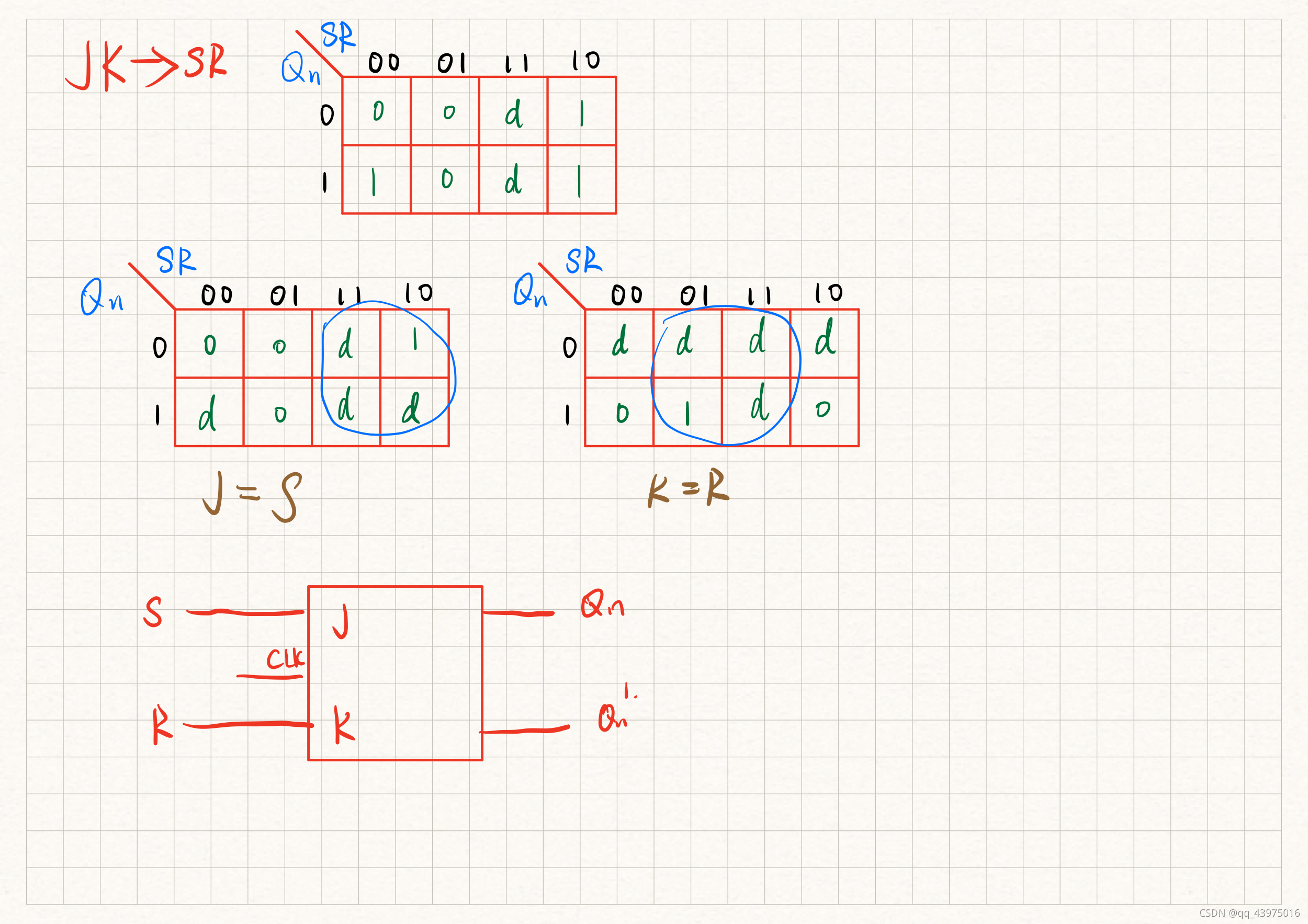Click the K letter inside the flip-flop box
Image resolution: width=1308 pixels, height=924 pixels.
click(344, 725)
